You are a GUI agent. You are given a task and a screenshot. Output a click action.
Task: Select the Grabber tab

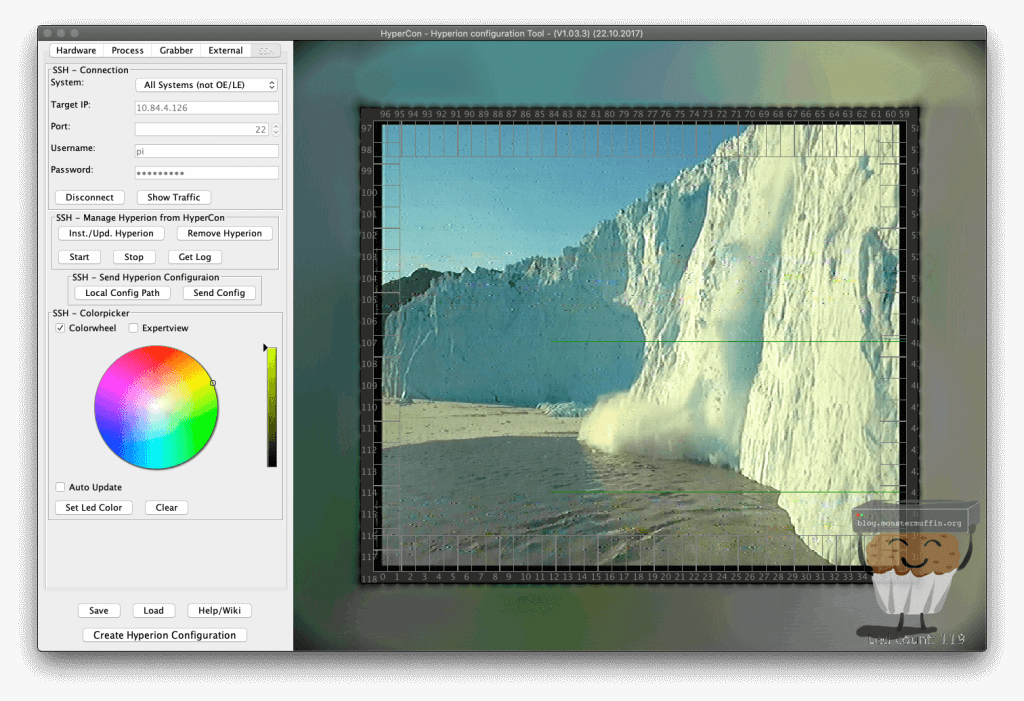(174, 50)
